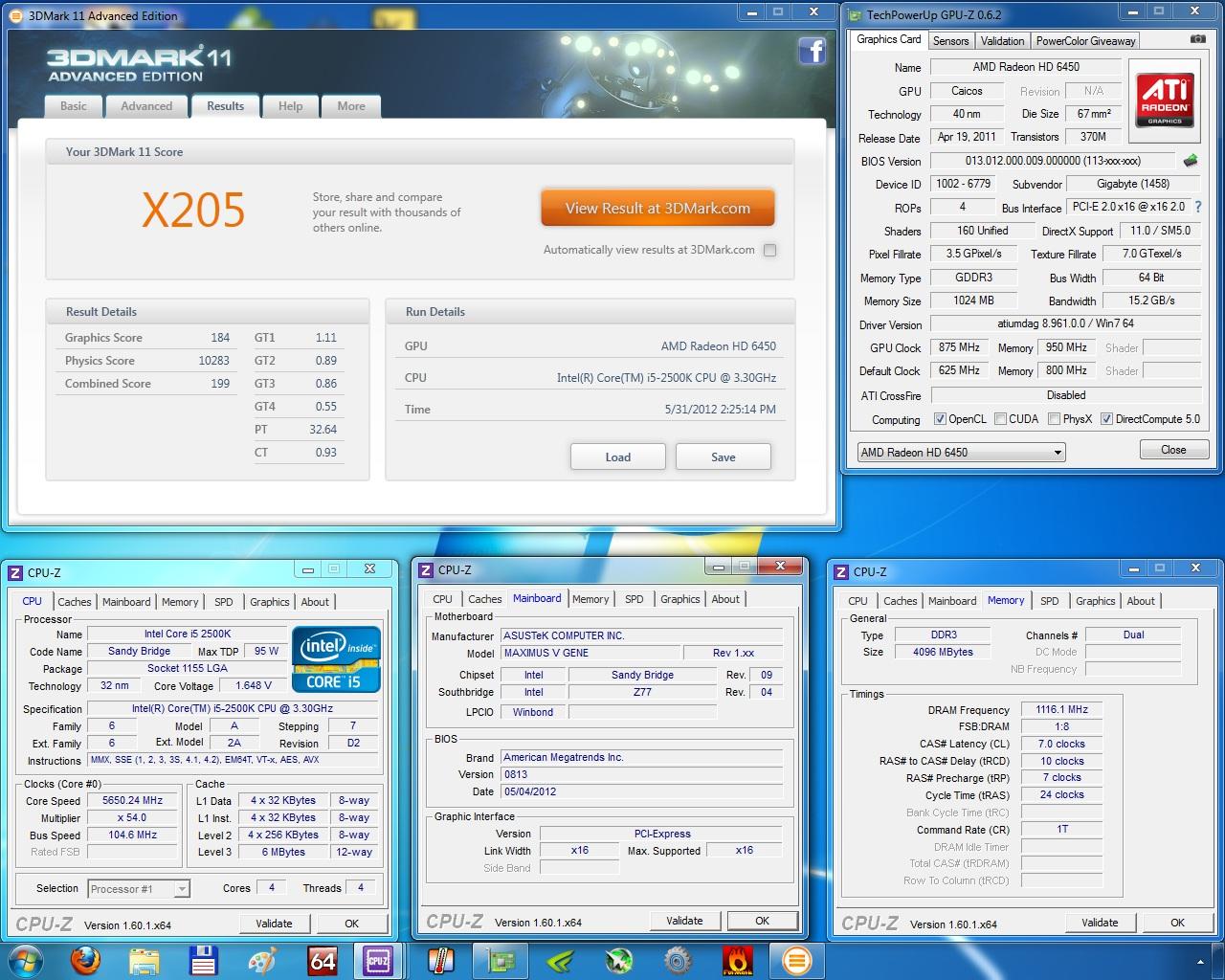The image size is (1225, 980).
Task: Click the Driver Version atiumdag field
Action: tap(1066, 323)
